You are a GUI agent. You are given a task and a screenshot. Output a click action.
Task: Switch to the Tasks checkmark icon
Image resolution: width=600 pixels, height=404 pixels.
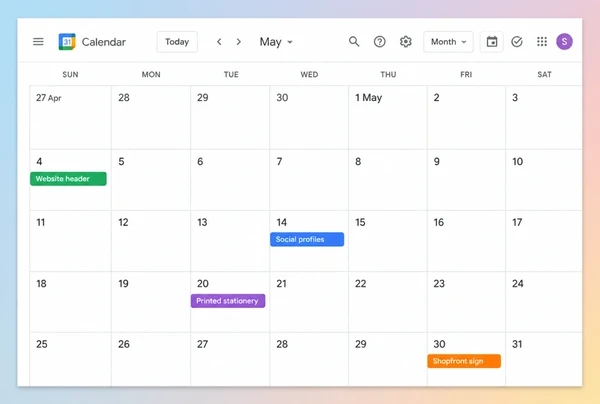tap(517, 41)
